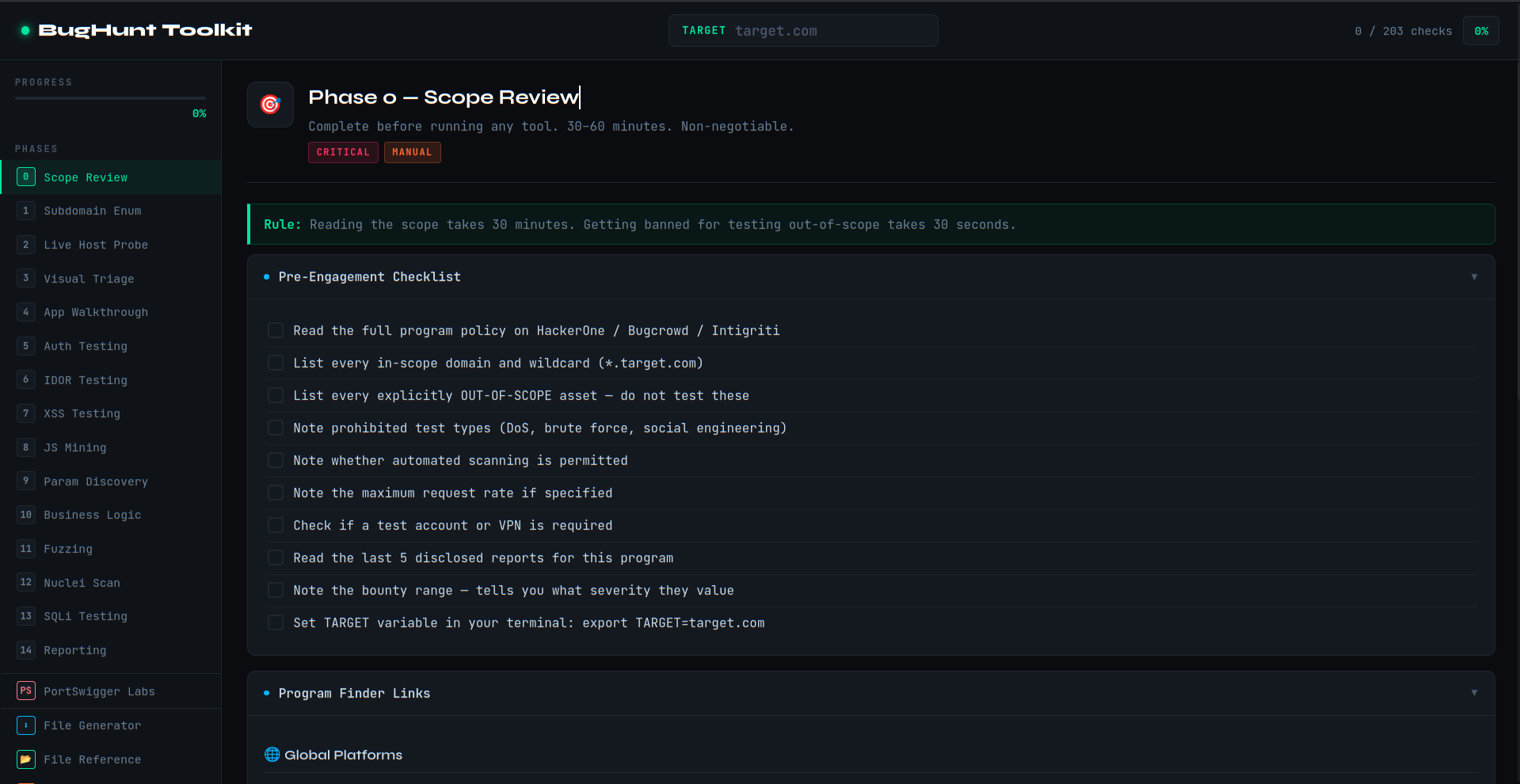Open Reporting phase
Screen dimensions: 1520x784
pos(111,650)
